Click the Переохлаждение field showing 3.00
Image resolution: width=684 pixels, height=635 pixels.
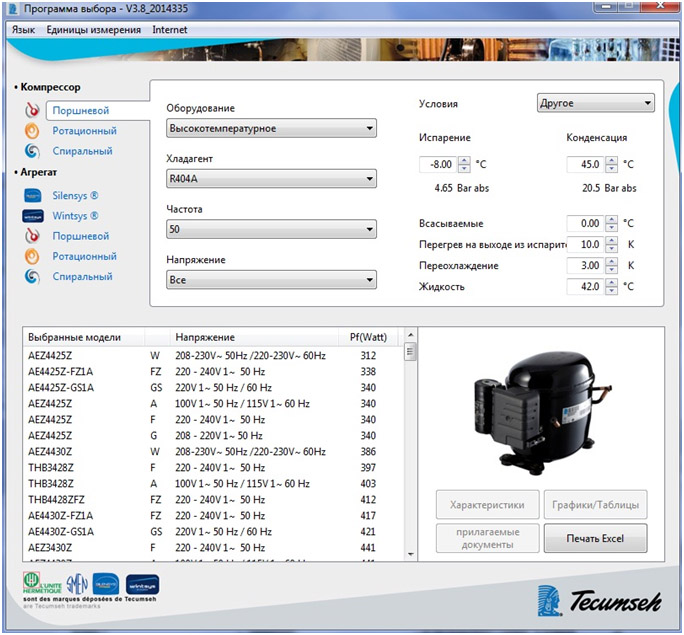(x=586, y=265)
